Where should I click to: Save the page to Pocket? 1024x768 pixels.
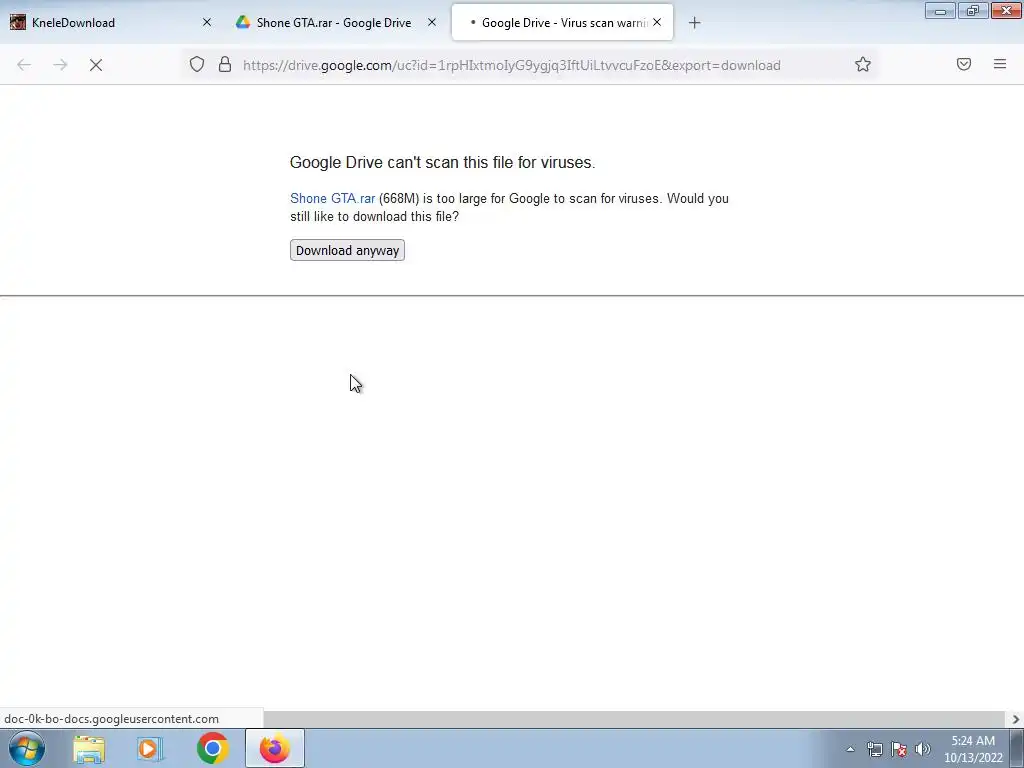(964, 64)
